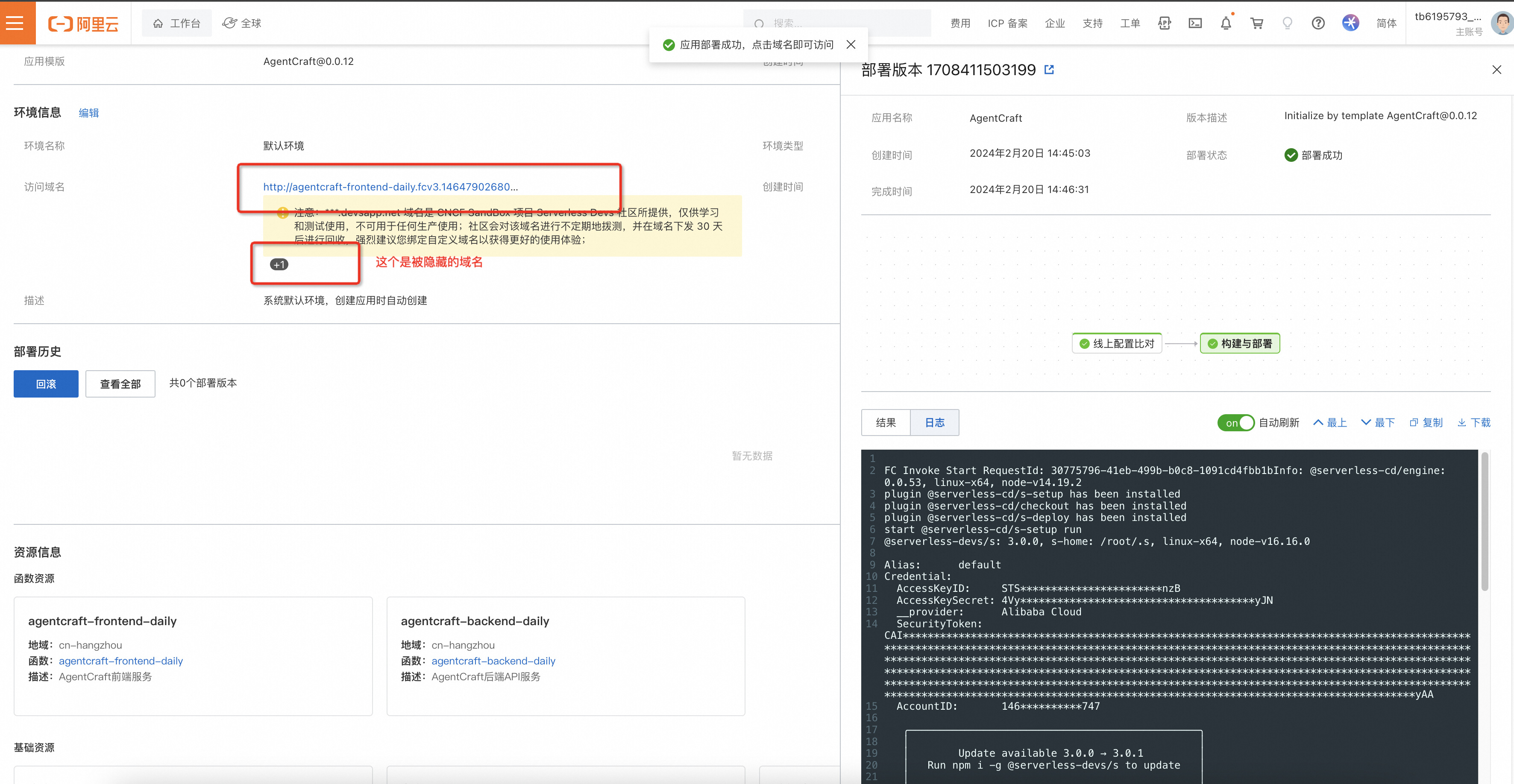1514x784 pixels.
Task: Open the app marketplace icon in header
Action: point(1165,23)
